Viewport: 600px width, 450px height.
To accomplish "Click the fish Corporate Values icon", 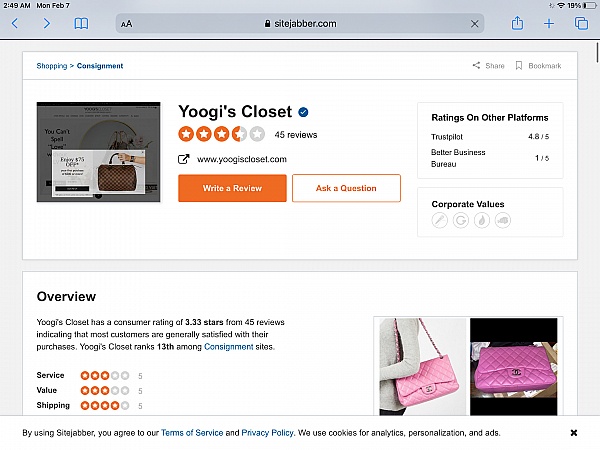I will pos(503,221).
